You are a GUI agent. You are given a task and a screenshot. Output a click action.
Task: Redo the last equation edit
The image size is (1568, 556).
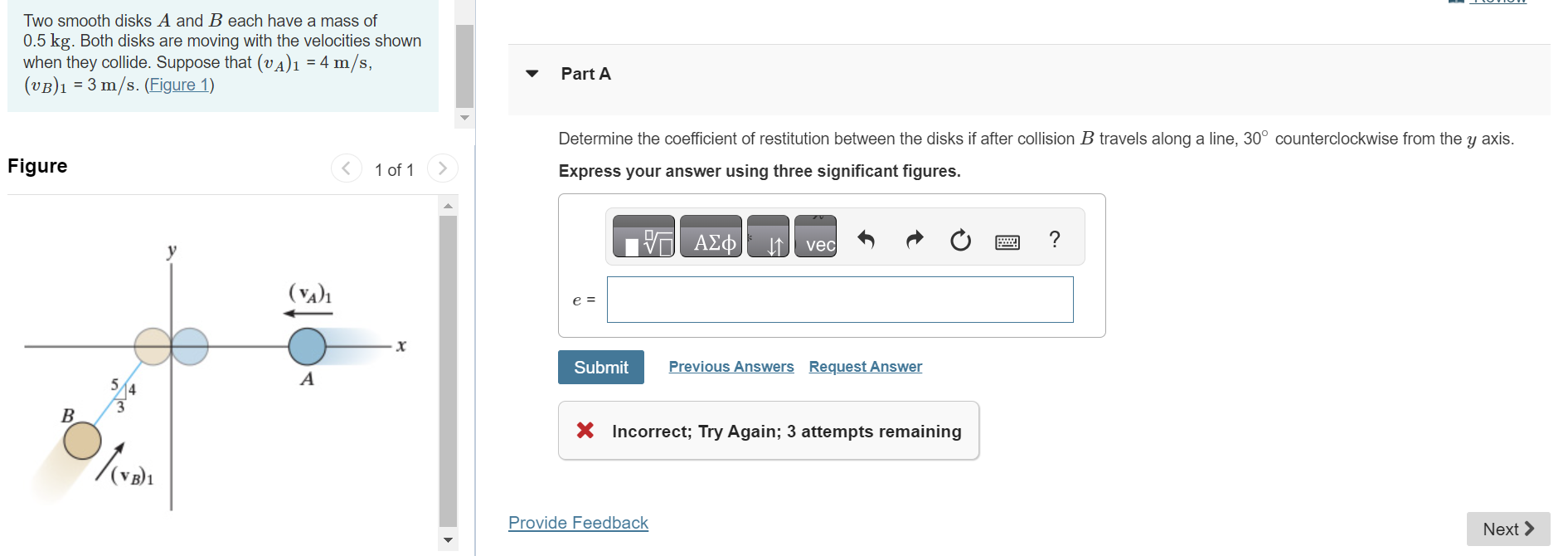click(912, 239)
